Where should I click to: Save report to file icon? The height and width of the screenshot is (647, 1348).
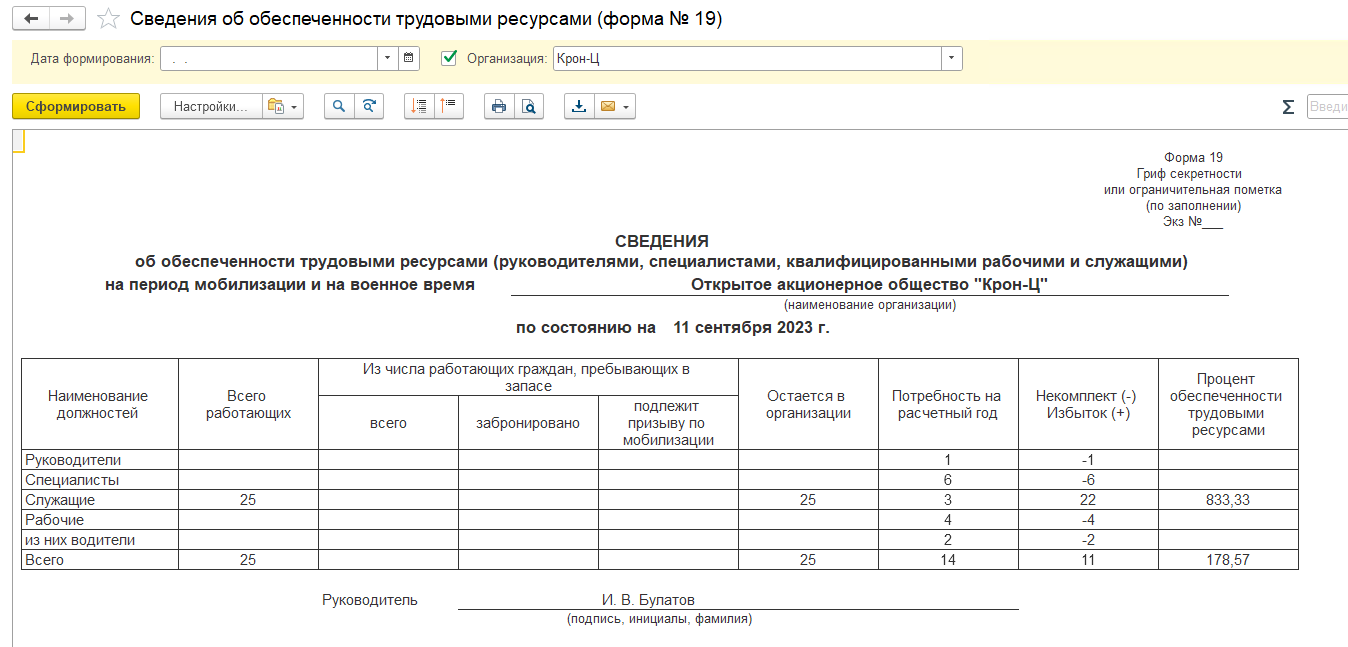[x=579, y=107]
